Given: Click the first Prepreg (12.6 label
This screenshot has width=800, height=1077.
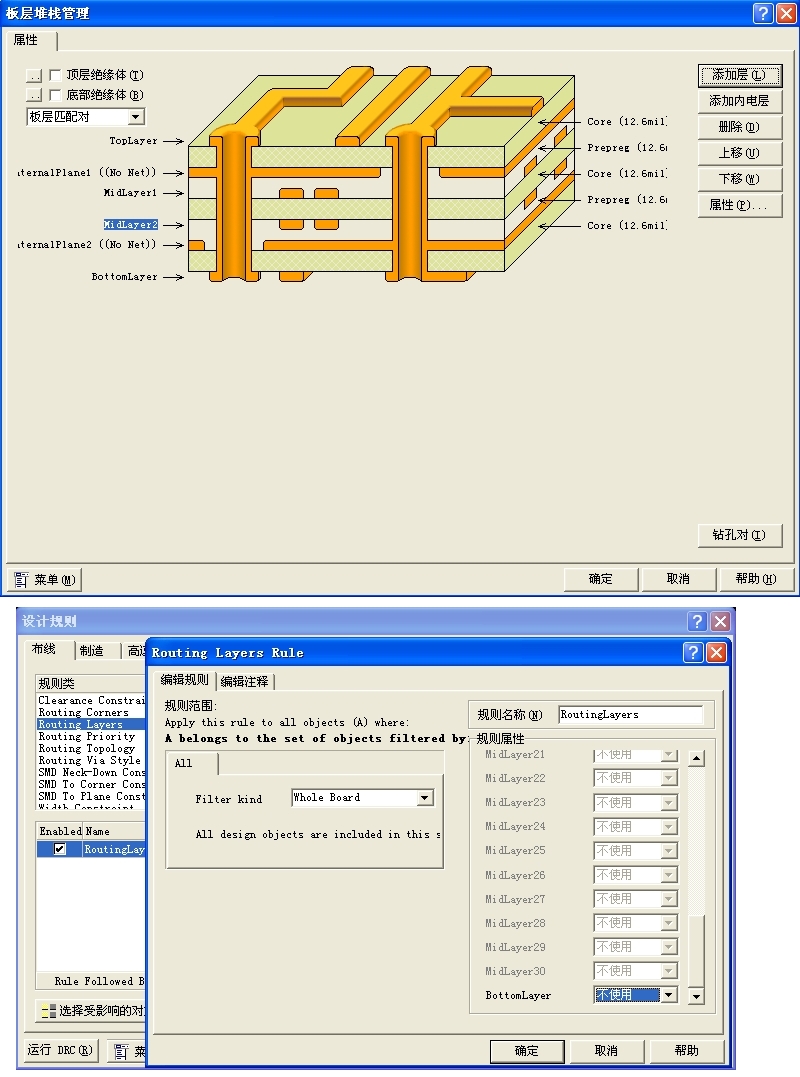Looking at the screenshot, I should [x=626, y=148].
